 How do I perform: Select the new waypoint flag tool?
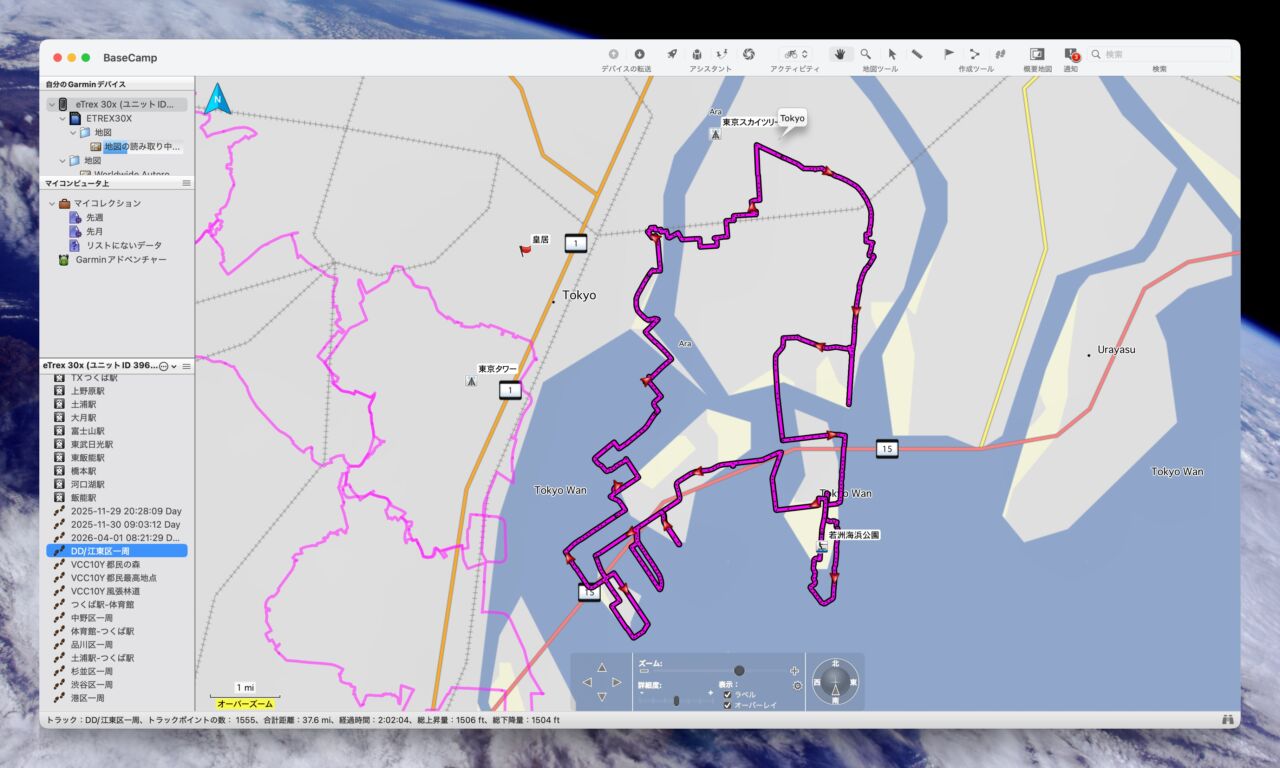coord(949,54)
